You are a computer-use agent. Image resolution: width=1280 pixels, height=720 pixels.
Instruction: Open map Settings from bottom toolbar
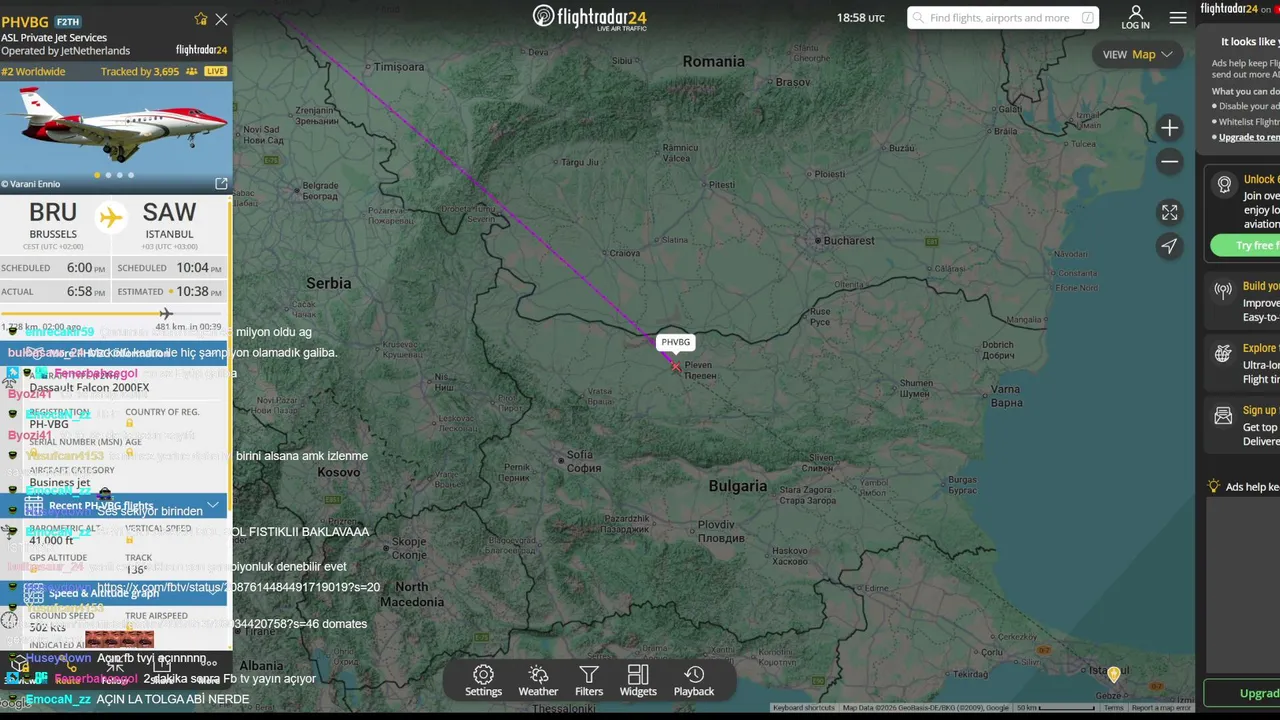tap(483, 681)
